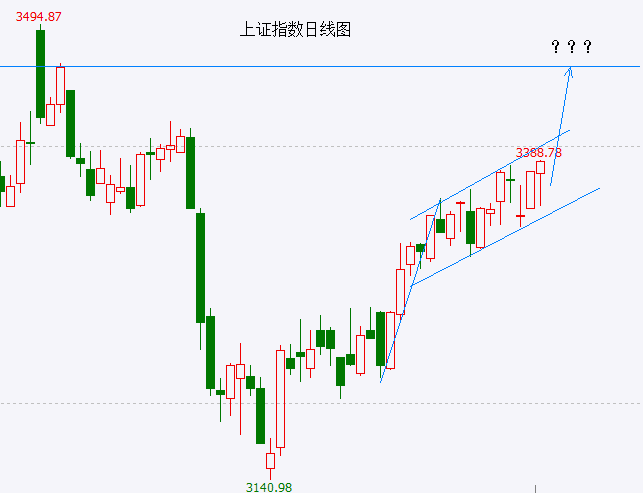Screen dimensions: 643x493
Task: Click the green doji candle near channel top
Action: tap(511, 180)
